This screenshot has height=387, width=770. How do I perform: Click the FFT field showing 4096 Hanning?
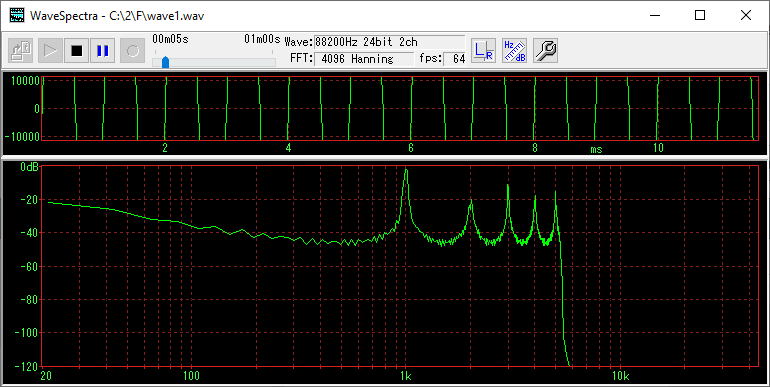(x=364, y=59)
